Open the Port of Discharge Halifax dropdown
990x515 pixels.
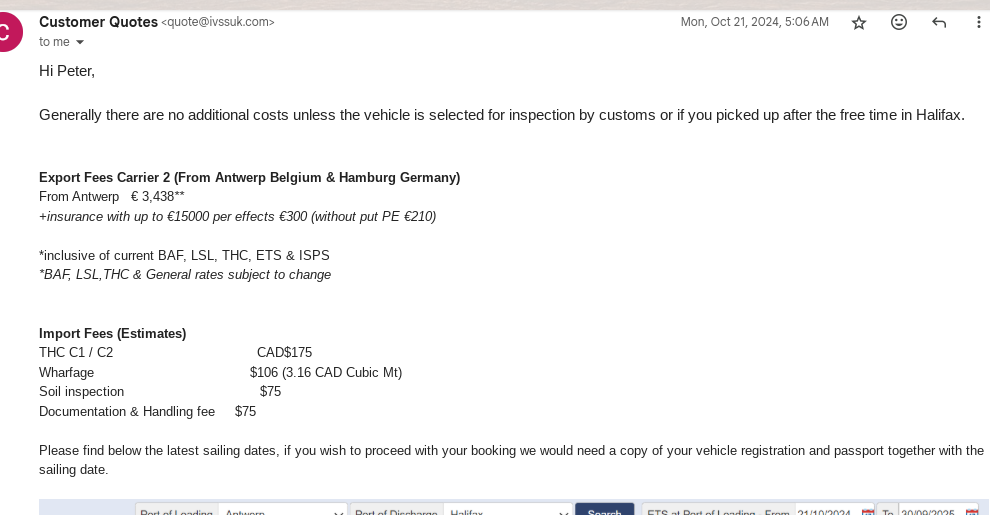point(508,510)
